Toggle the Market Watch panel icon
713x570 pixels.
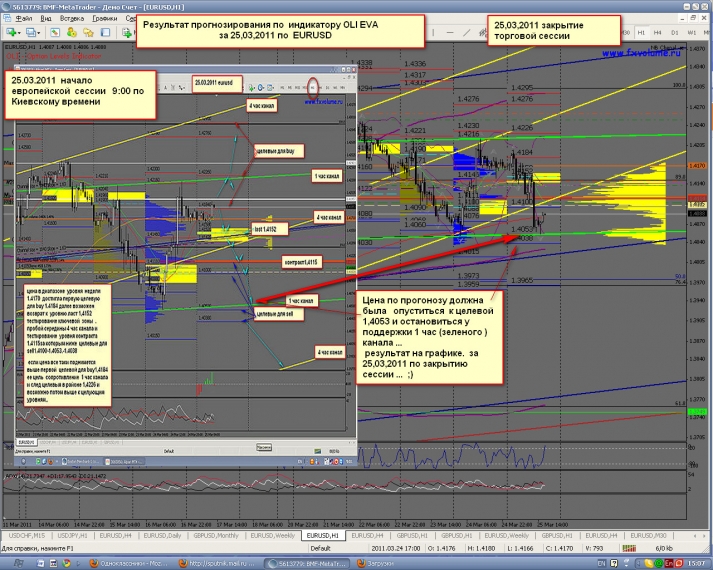[55, 32]
